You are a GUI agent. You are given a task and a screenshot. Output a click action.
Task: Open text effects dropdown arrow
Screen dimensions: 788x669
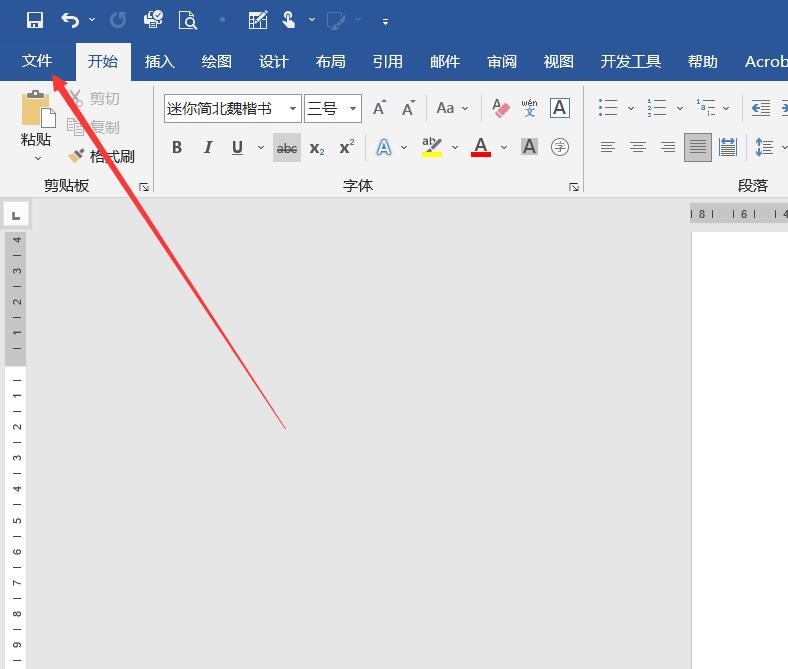(404, 147)
